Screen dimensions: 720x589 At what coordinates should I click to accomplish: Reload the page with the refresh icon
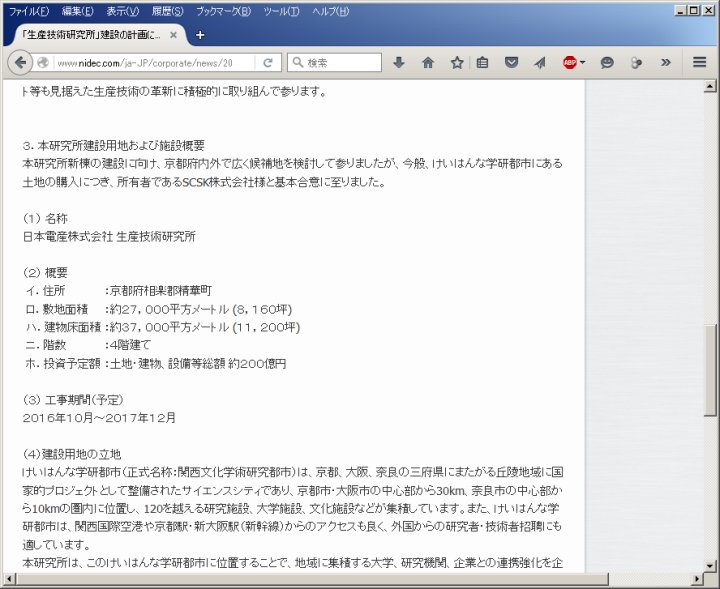268,62
